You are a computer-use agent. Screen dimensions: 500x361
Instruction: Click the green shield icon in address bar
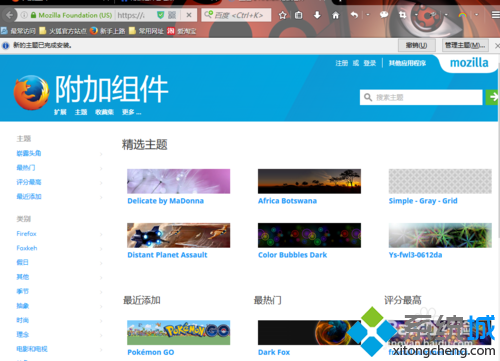pyautogui.click(x=161, y=15)
